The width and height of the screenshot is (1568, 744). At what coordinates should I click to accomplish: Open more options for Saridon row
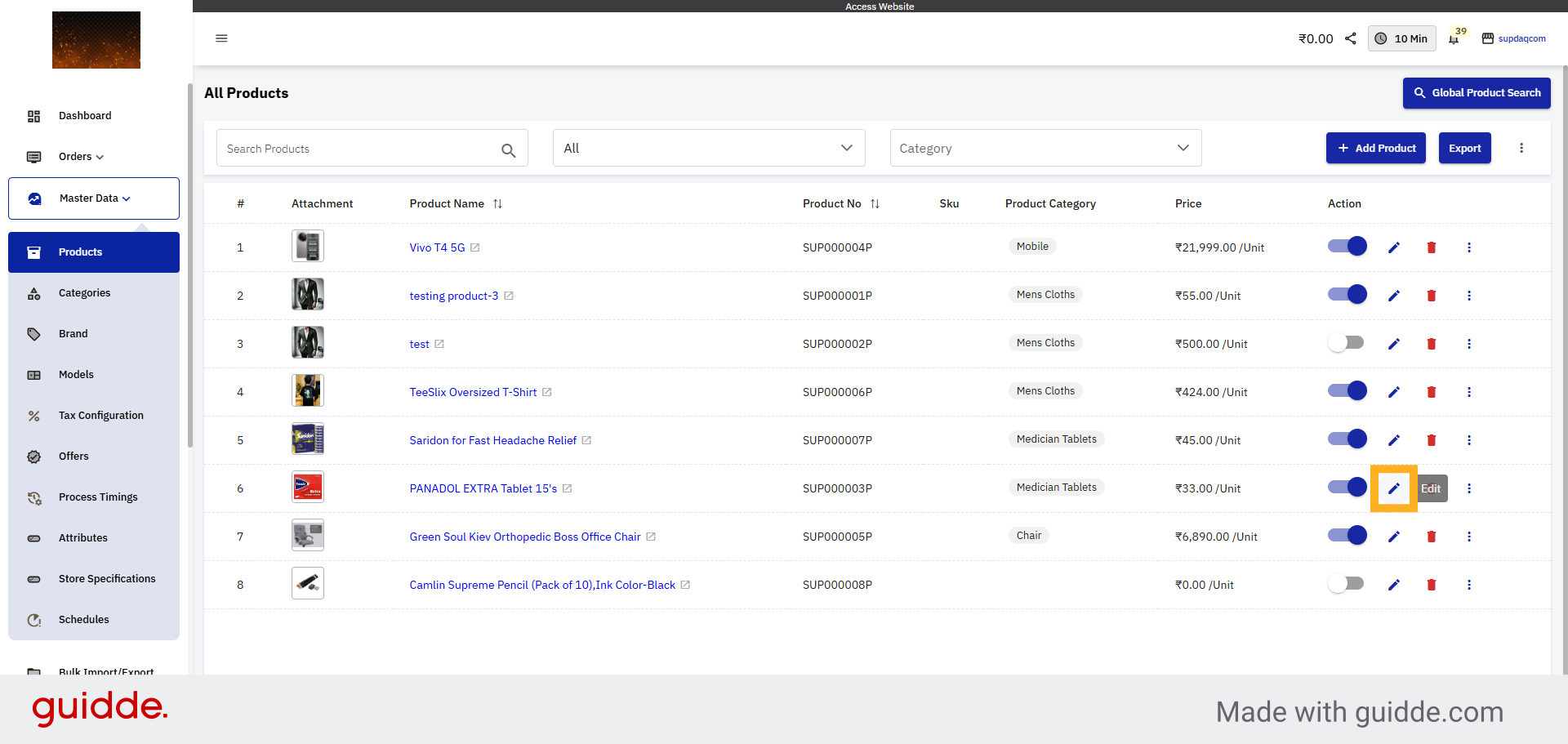pyautogui.click(x=1468, y=440)
